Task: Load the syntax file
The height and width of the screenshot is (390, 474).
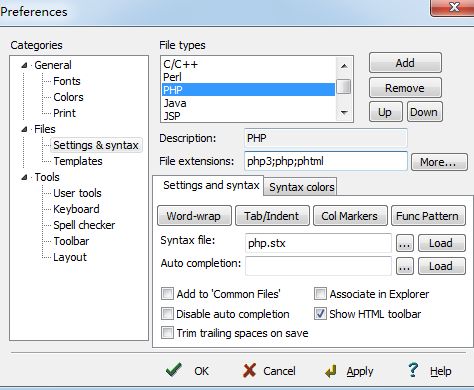Action: (441, 243)
